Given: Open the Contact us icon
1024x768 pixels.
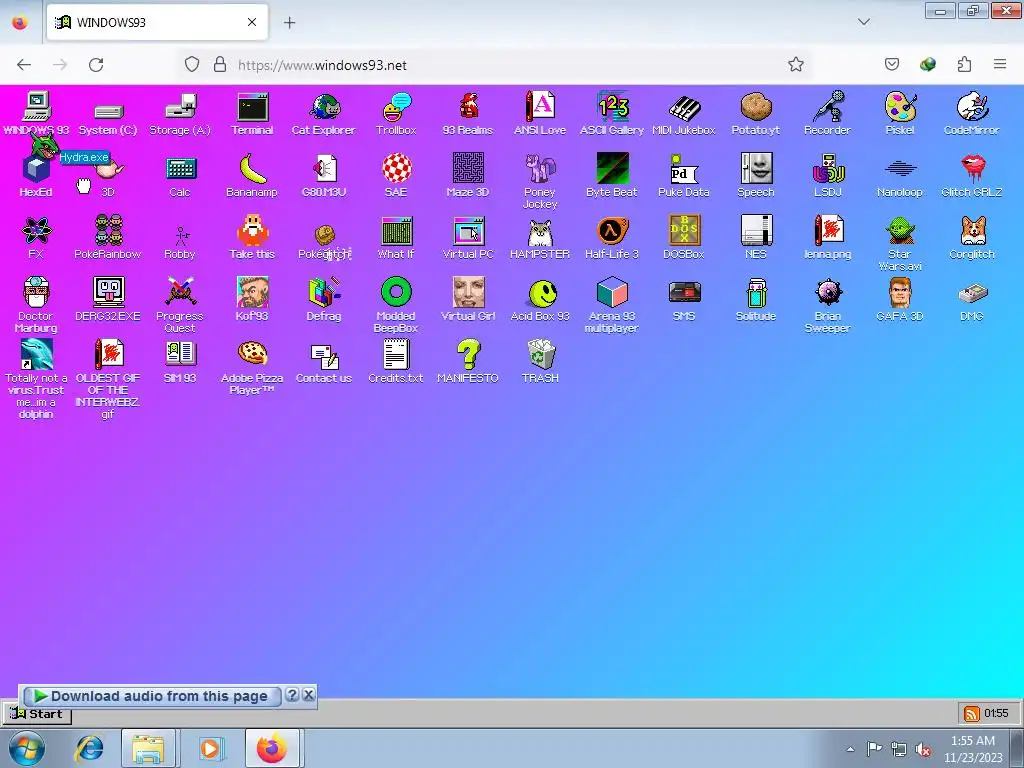Looking at the screenshot, I should click(x=324, y=355).
